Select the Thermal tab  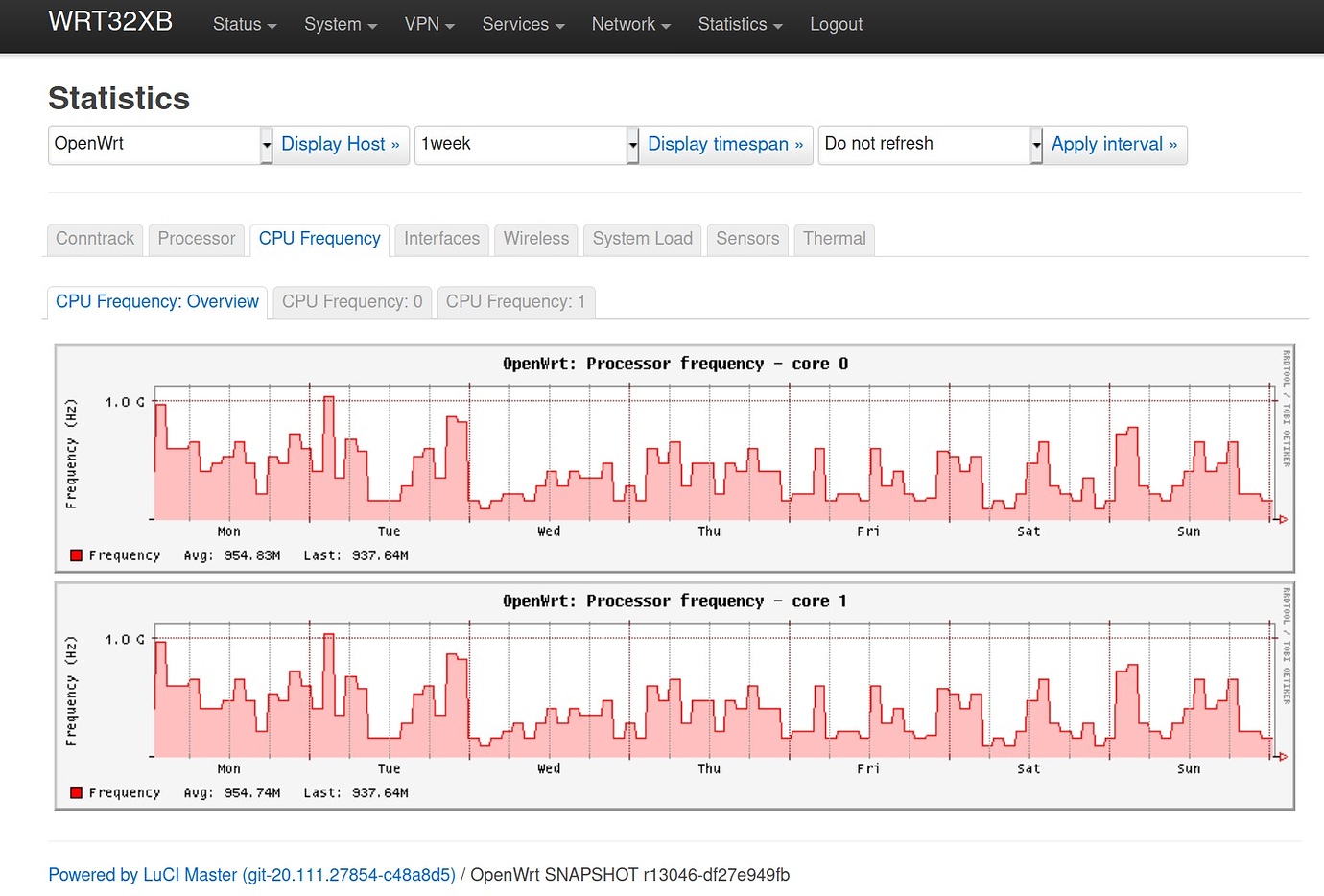834,239
